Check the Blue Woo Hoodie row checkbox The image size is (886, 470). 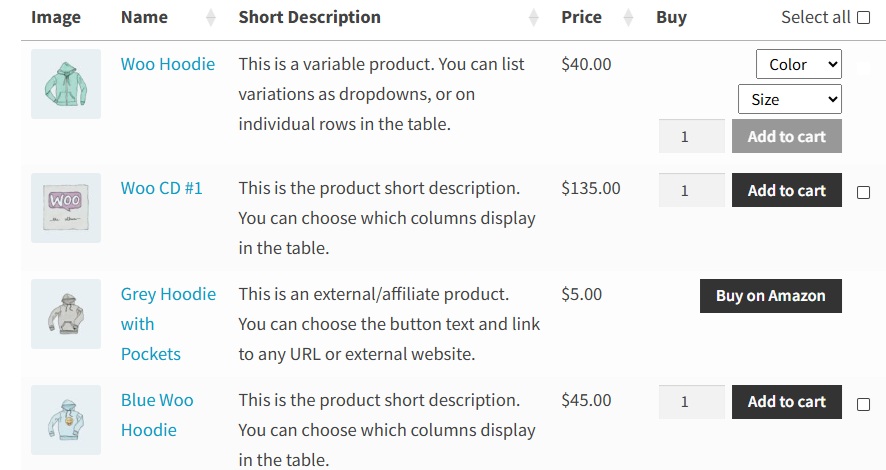pos(863,405)
